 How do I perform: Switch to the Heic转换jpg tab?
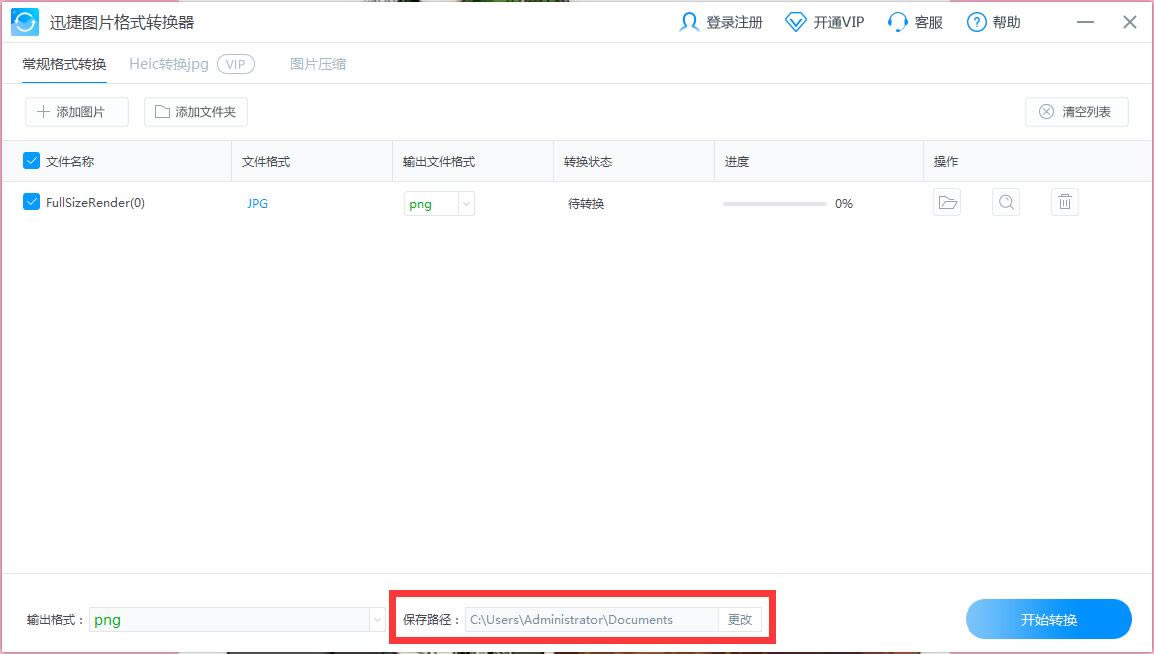pyautogui.click(x=169, y=64)
